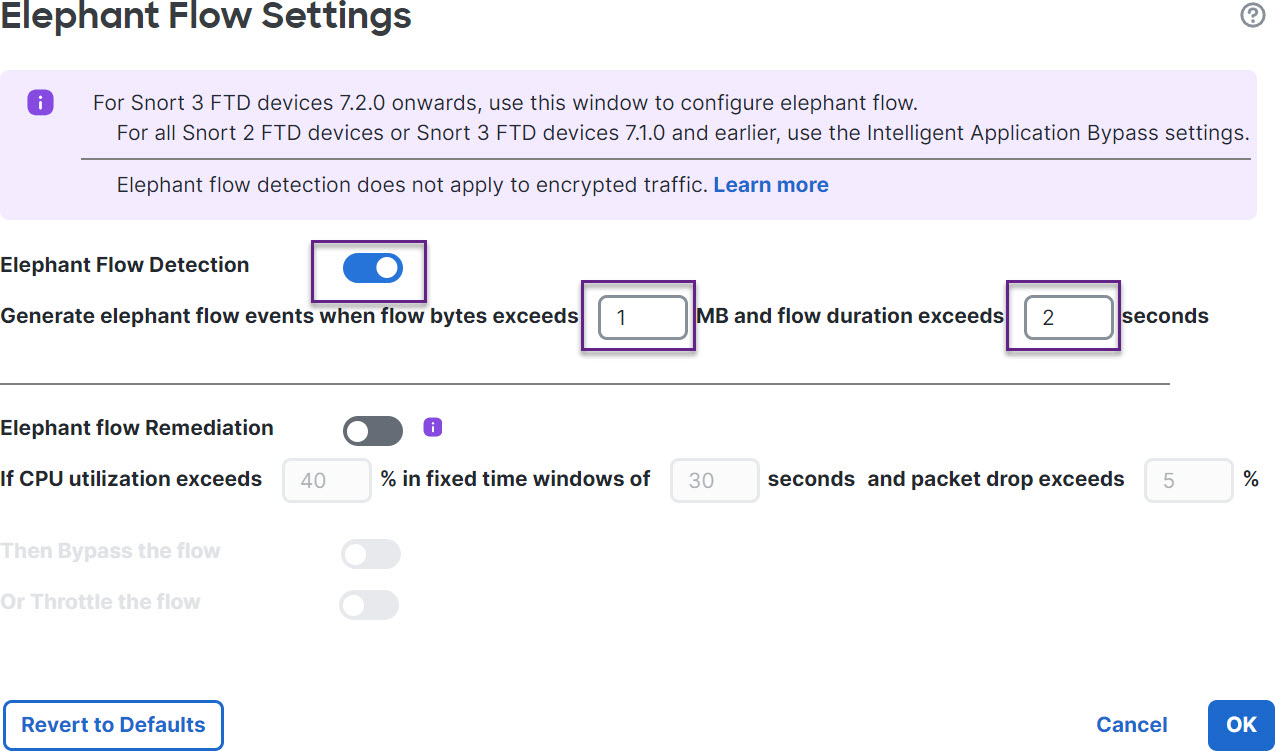Click the CPU utilization percent field
This screenshot has width=1275, height=751.
327,480
